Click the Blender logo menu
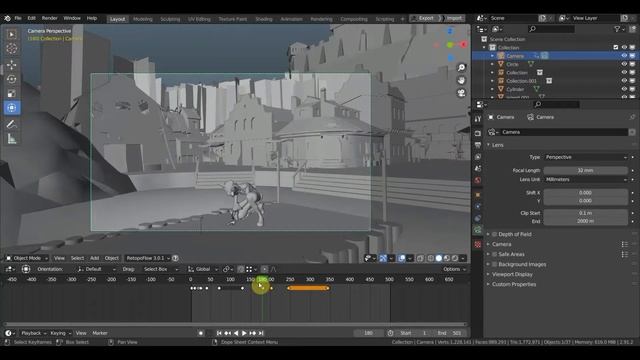The width and height of the screenshot is (640, 360). click(x=7, y=18)
